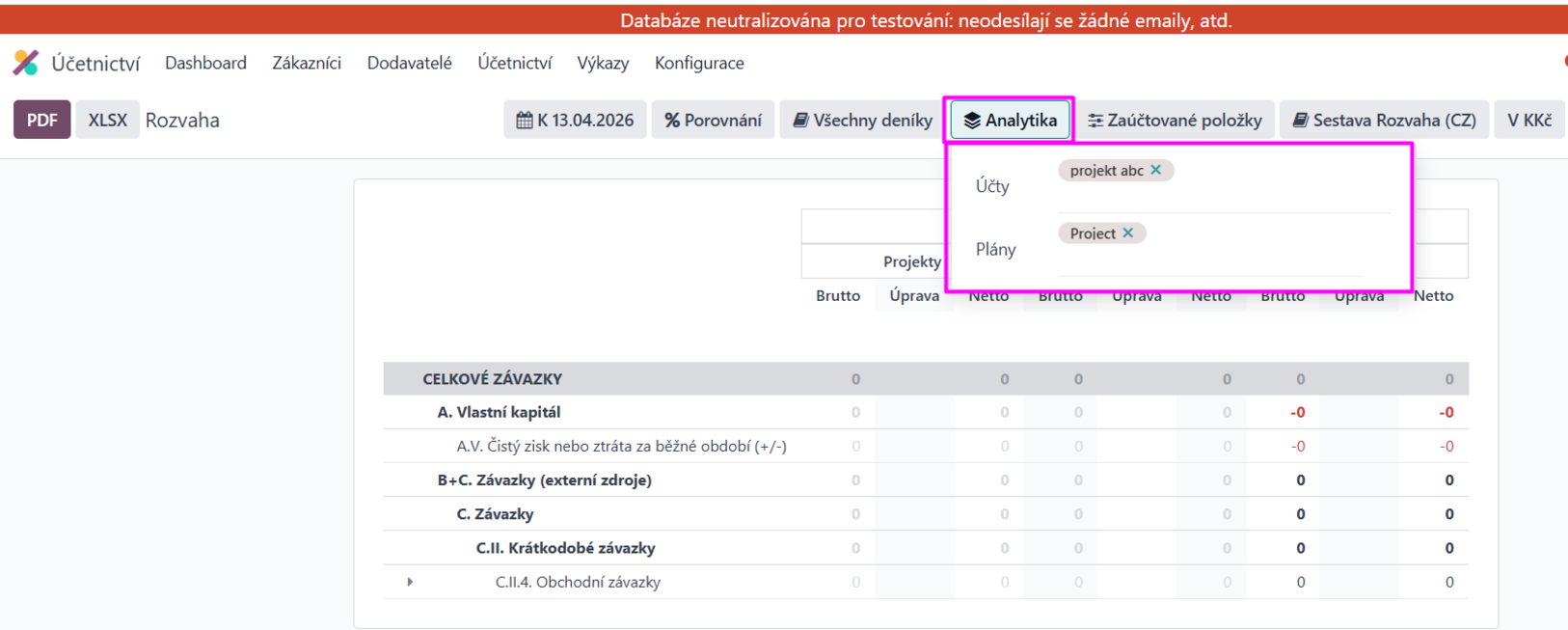
Task: Click the Projekty column header
Action: tap(912, 261)
